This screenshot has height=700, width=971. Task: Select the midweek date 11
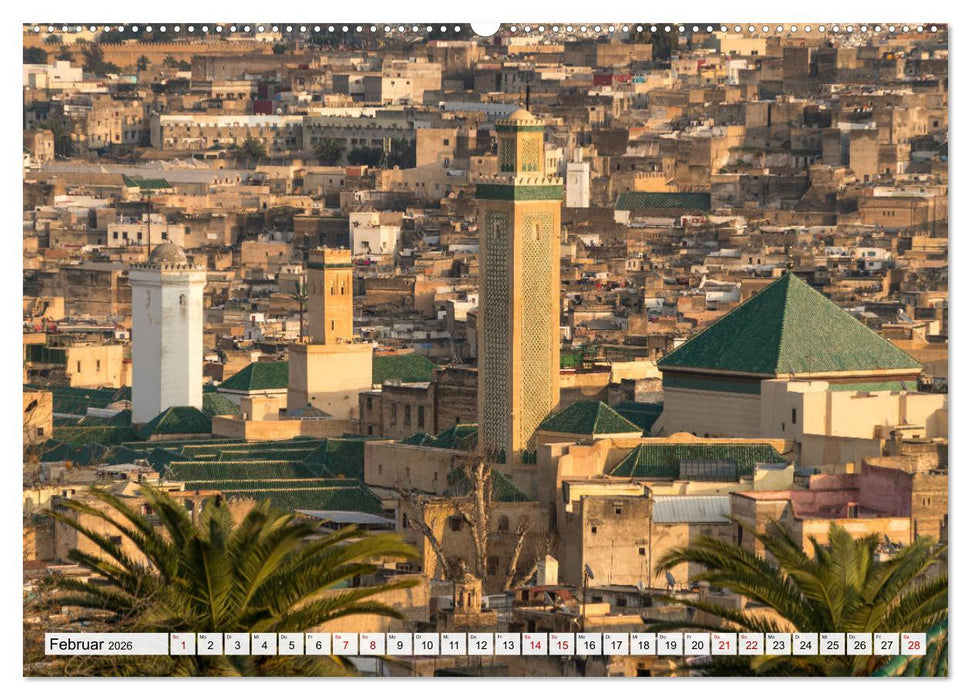(453, 646)
